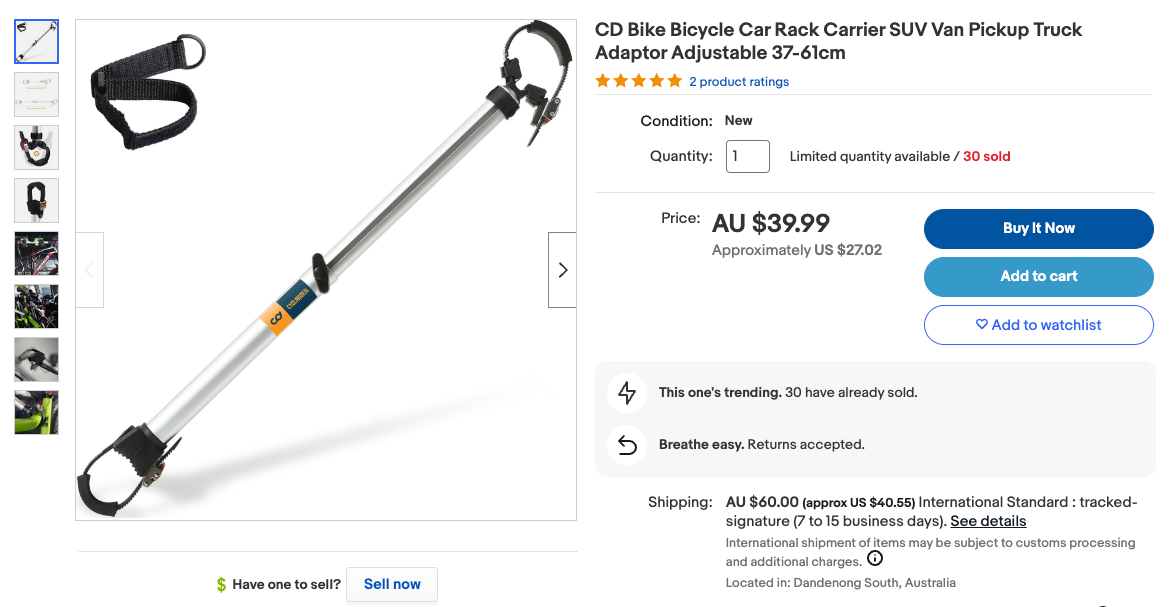The width and height of the screenshot is (1169, 607).
Task: Click the Quantity input field
Action: [x=747, y=157]
